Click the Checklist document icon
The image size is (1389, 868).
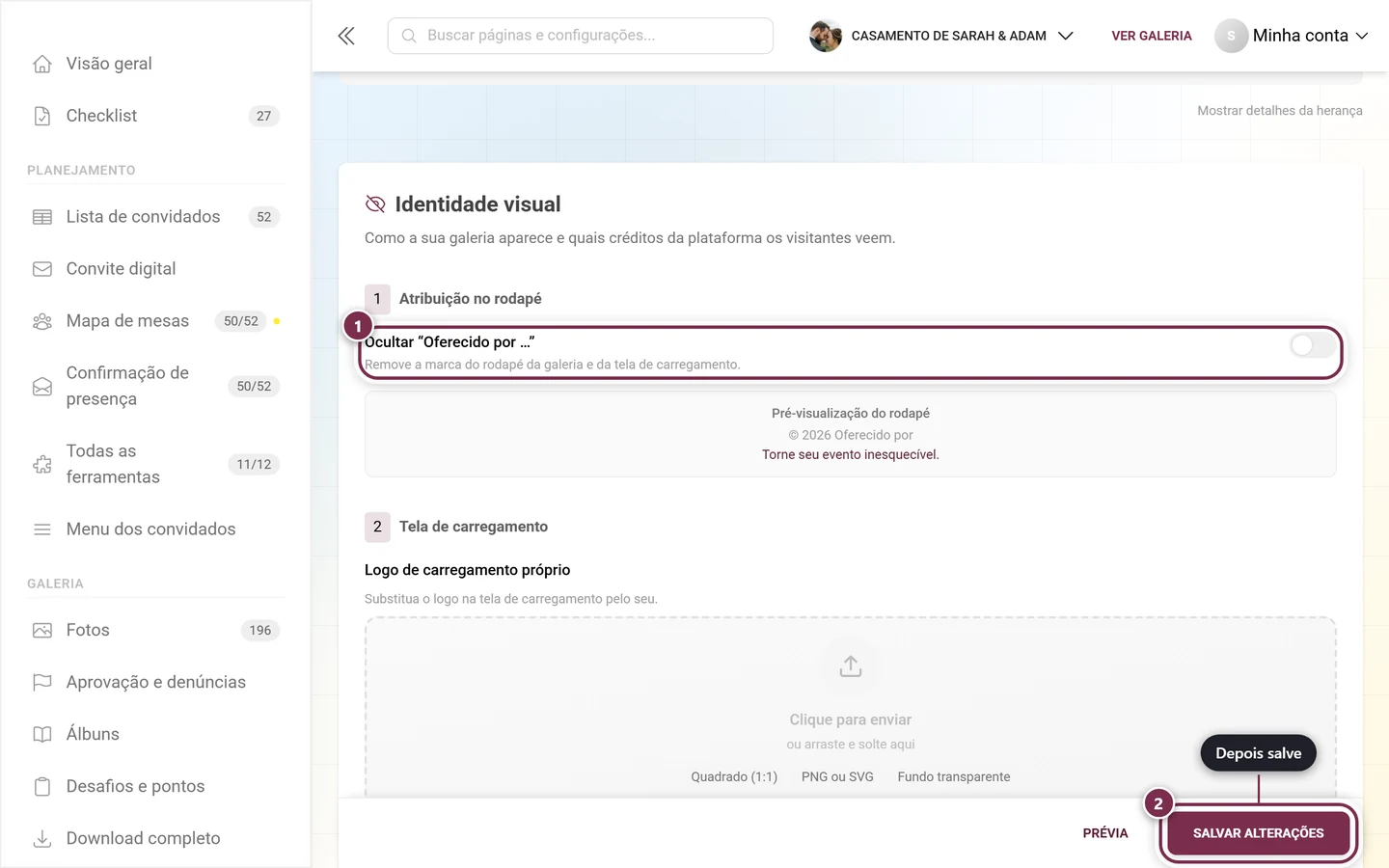pyautogui.click(x=42, y=116)
